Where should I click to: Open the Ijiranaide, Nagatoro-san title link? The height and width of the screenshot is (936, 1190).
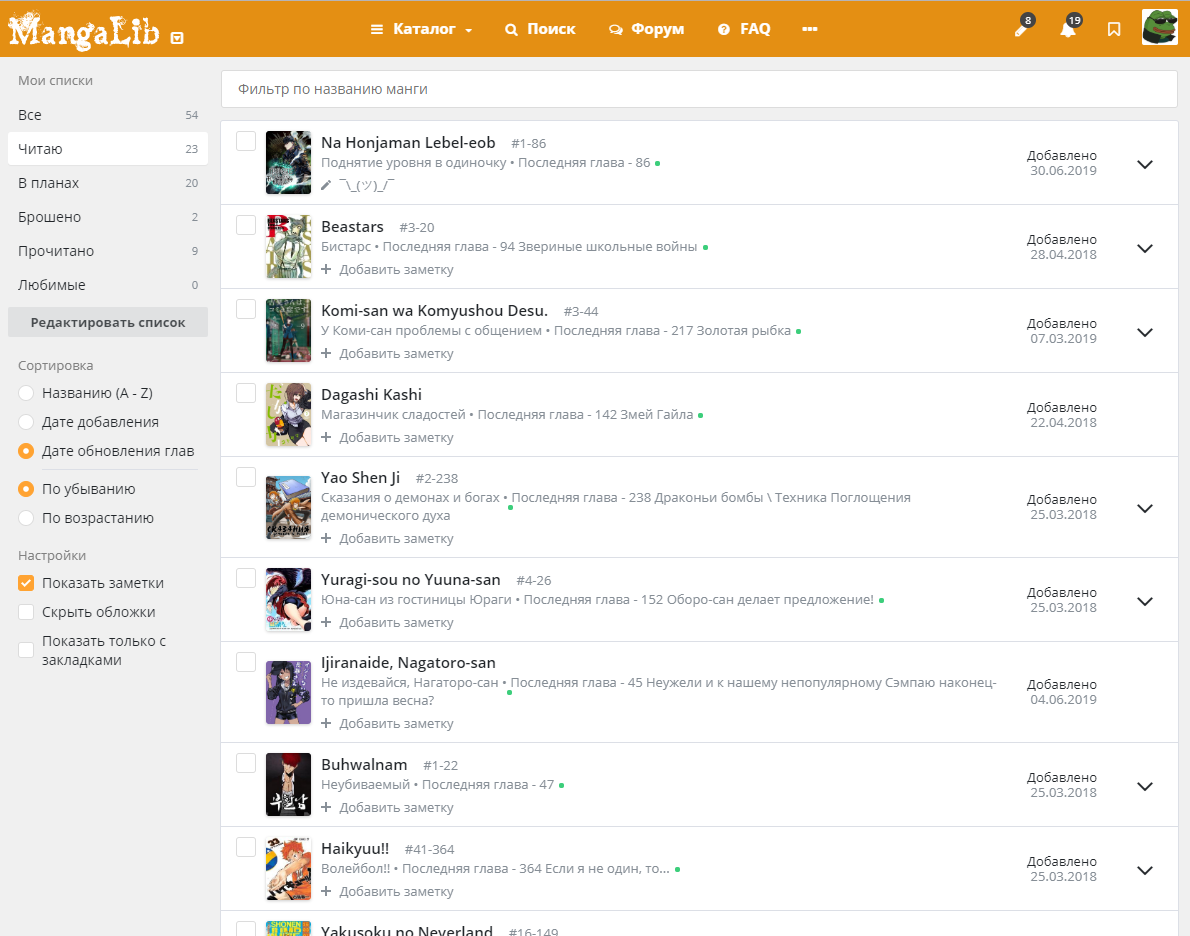(408, 663)
